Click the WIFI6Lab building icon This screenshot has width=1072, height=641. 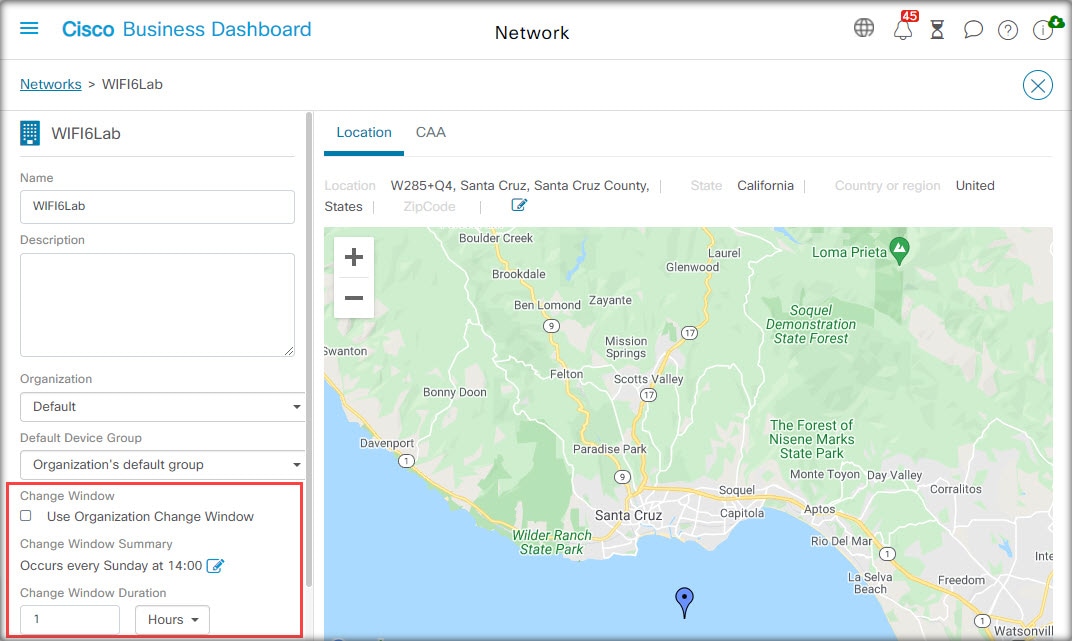point(30,133)
